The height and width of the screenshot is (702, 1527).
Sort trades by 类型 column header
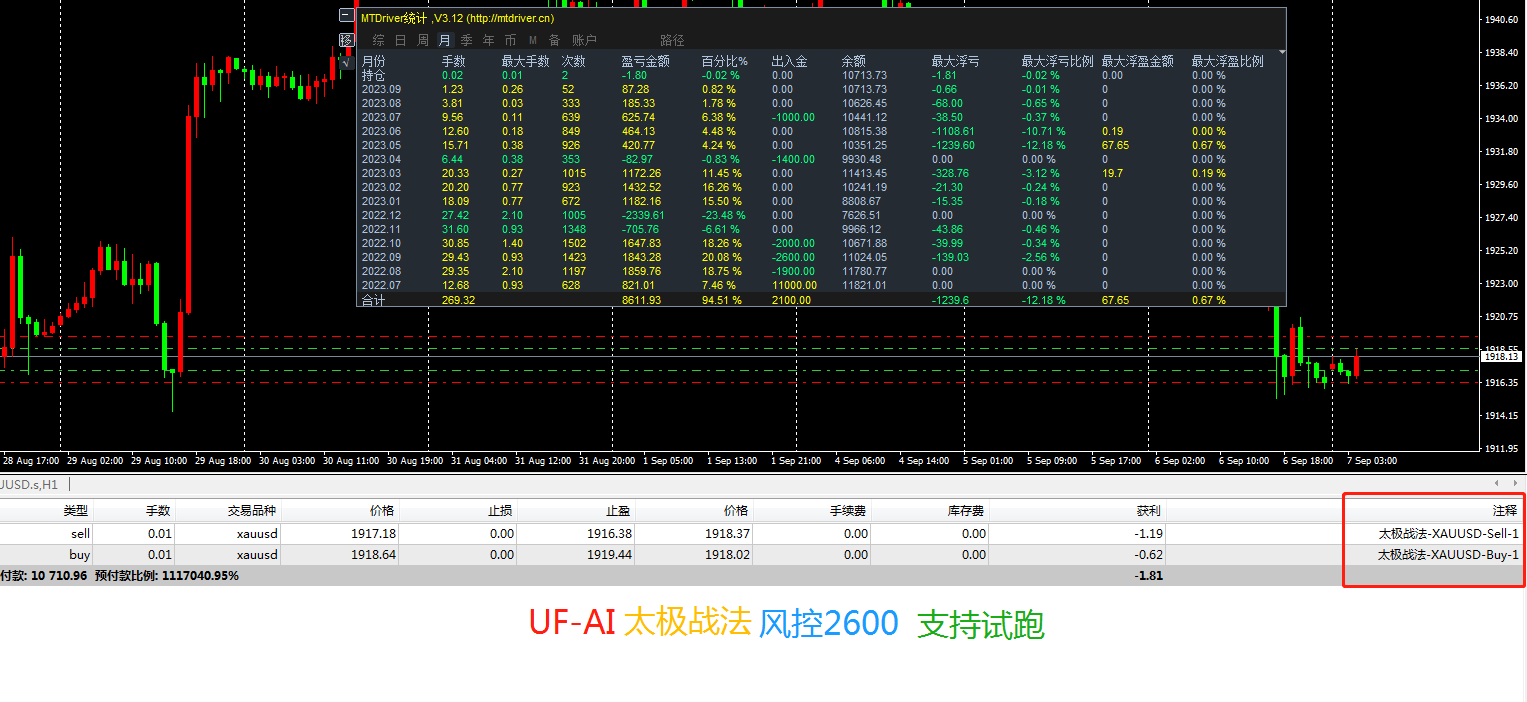76,511
